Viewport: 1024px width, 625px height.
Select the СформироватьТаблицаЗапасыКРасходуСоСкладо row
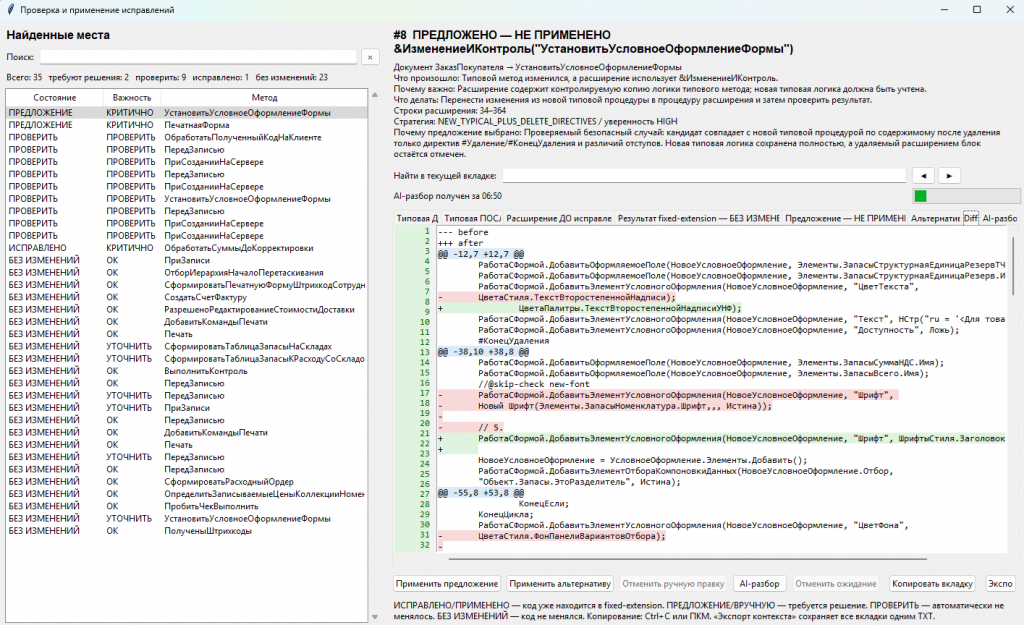187,359
